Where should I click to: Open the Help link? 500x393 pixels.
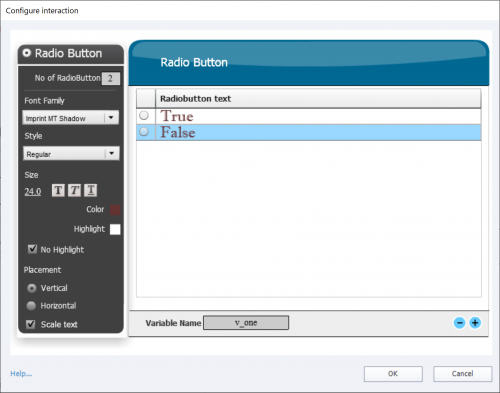[x=21, y=374]
